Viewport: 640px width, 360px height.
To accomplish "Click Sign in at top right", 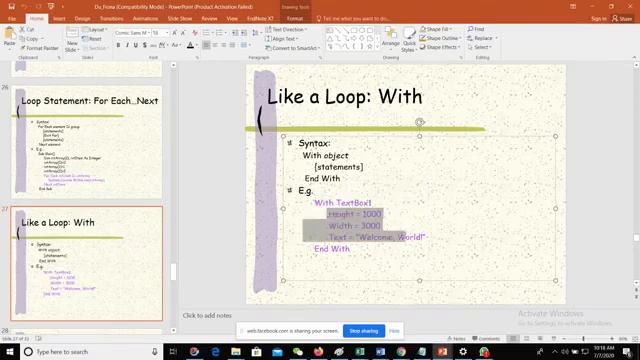I will (599, 18).
